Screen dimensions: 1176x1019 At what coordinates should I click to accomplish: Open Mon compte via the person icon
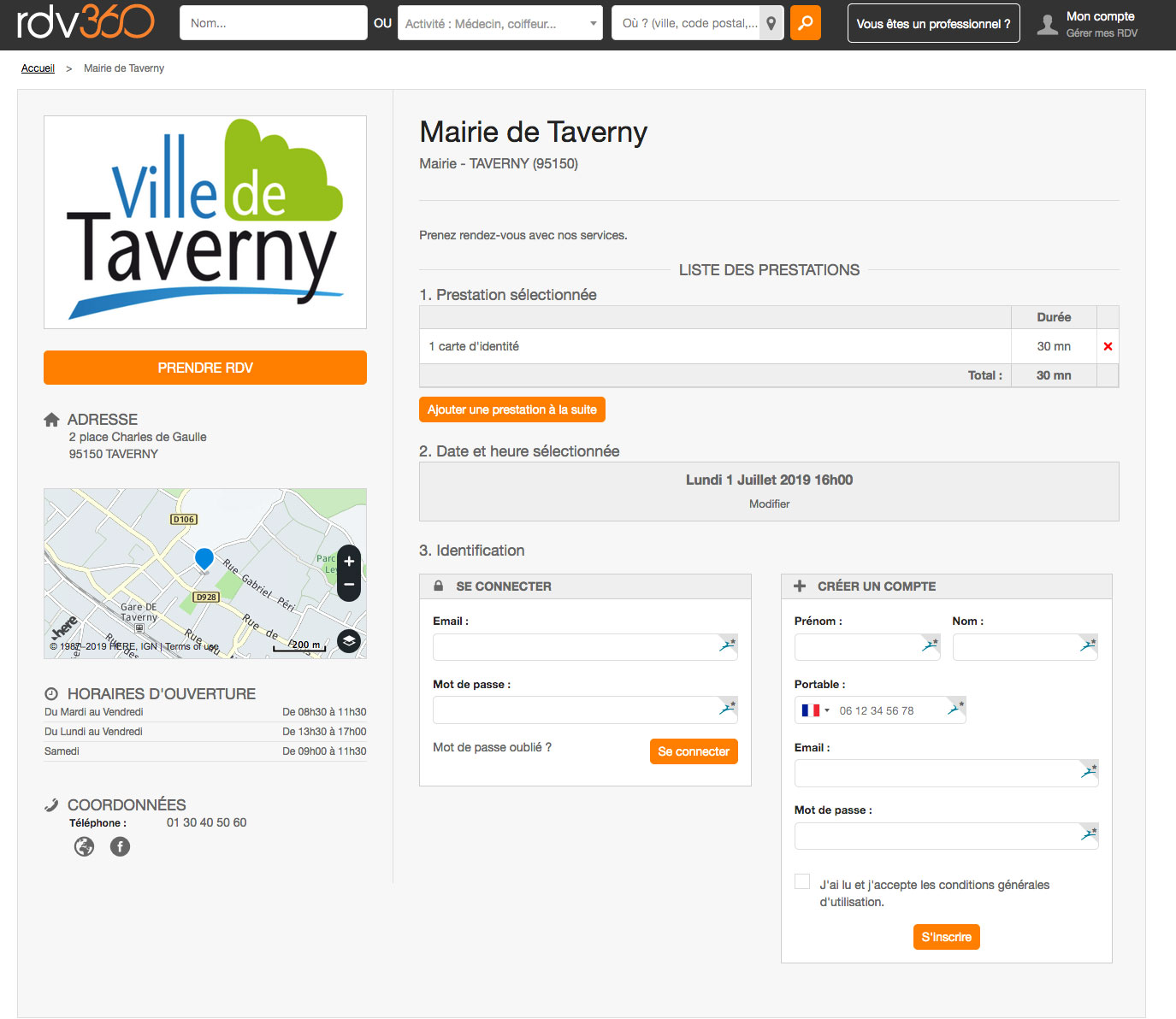coord(1048,23)
